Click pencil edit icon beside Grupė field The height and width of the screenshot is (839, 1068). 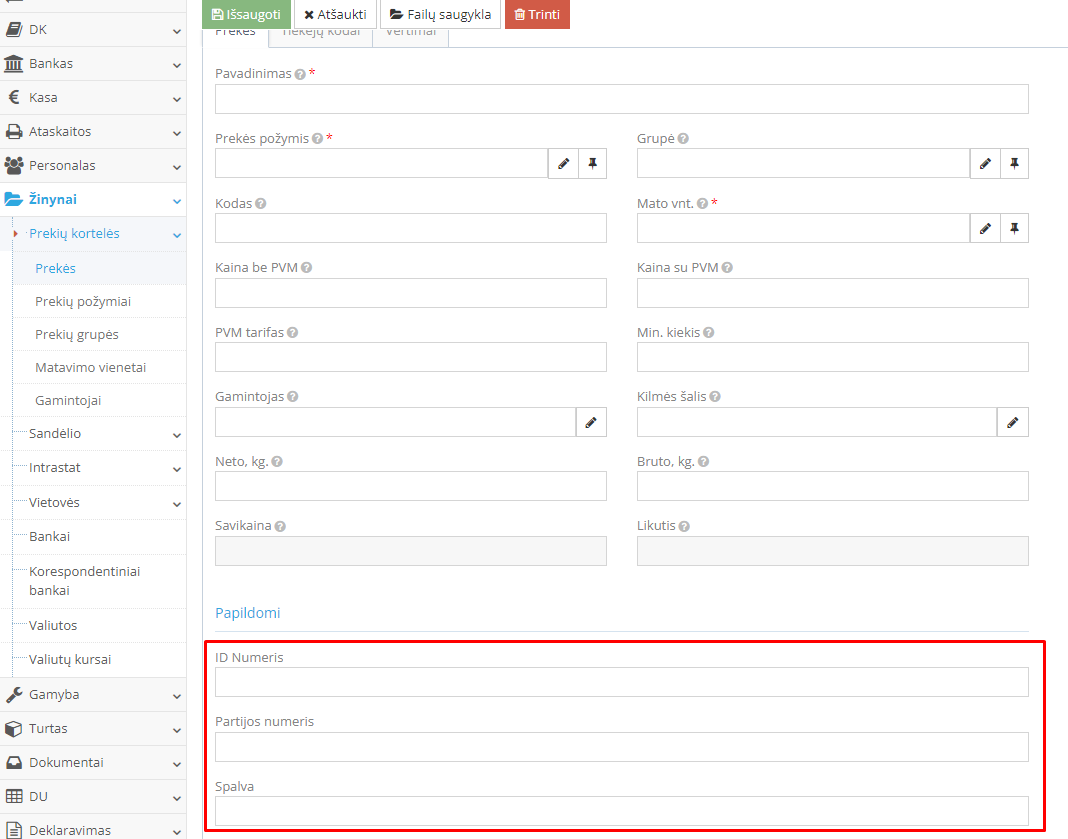pyautogui.click(x=985, y=163)
